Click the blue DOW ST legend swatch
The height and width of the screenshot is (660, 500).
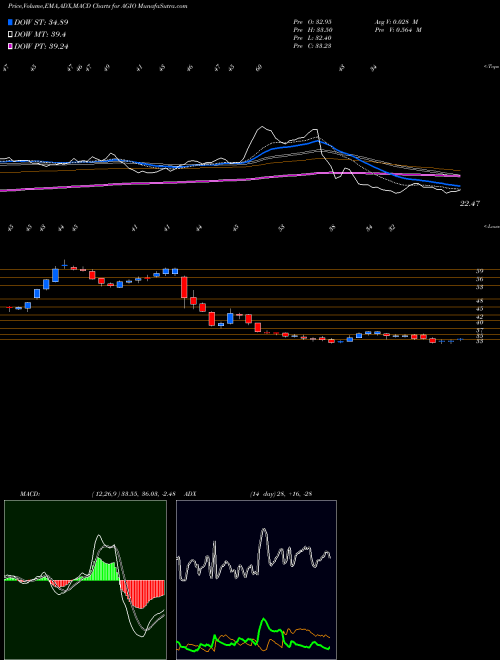click(10, 22)
